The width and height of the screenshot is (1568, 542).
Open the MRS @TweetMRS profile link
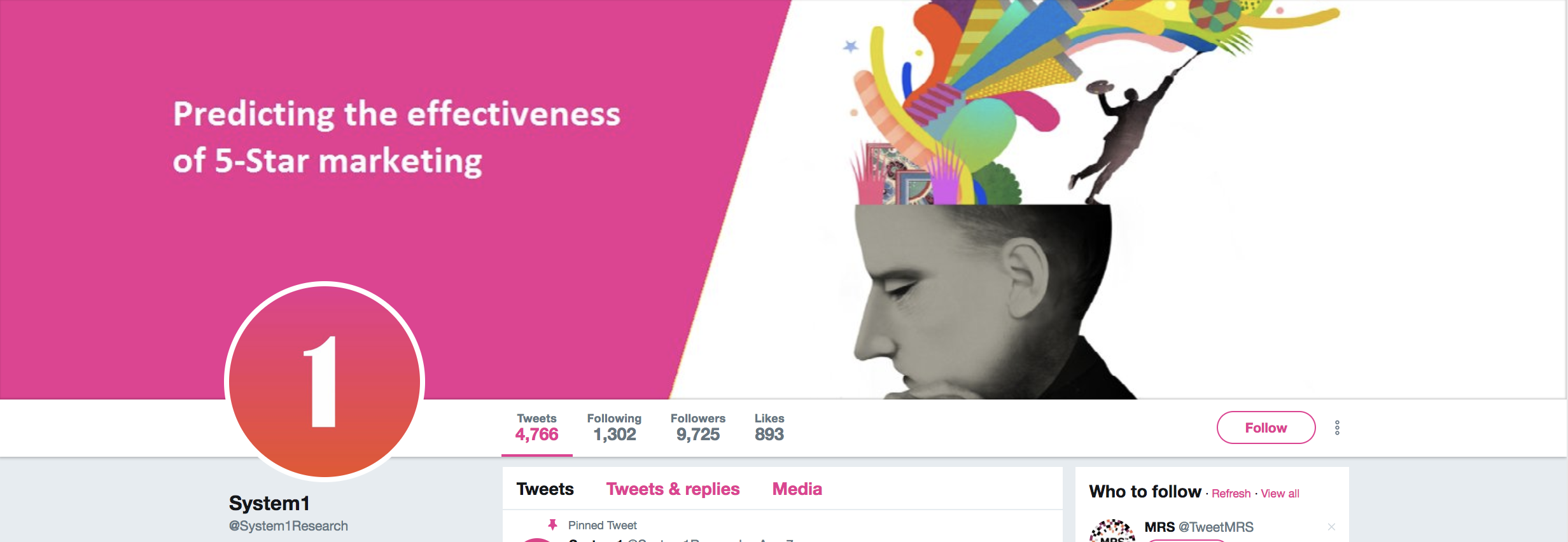click(1199, 527)
